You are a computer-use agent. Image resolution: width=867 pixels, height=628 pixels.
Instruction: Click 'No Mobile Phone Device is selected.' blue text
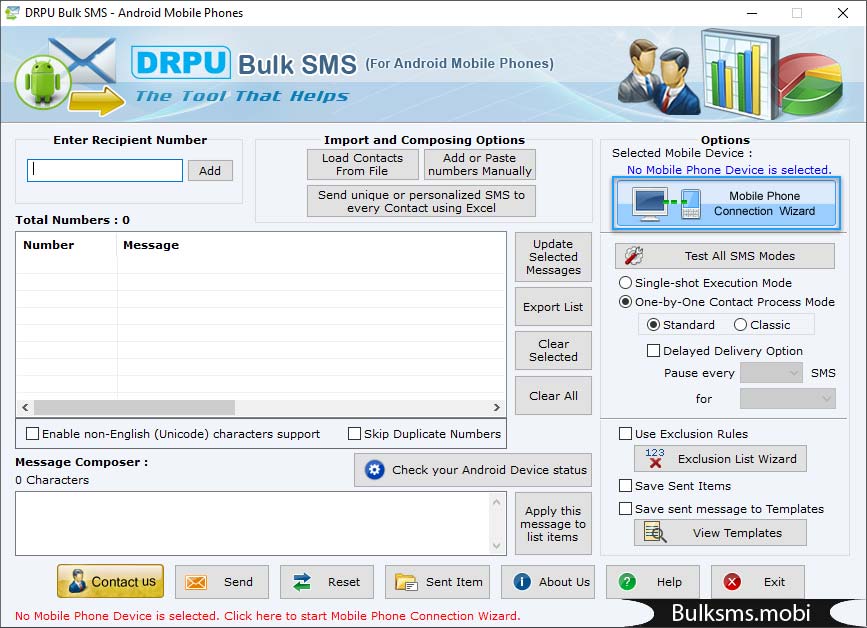[x=729, y=170]
